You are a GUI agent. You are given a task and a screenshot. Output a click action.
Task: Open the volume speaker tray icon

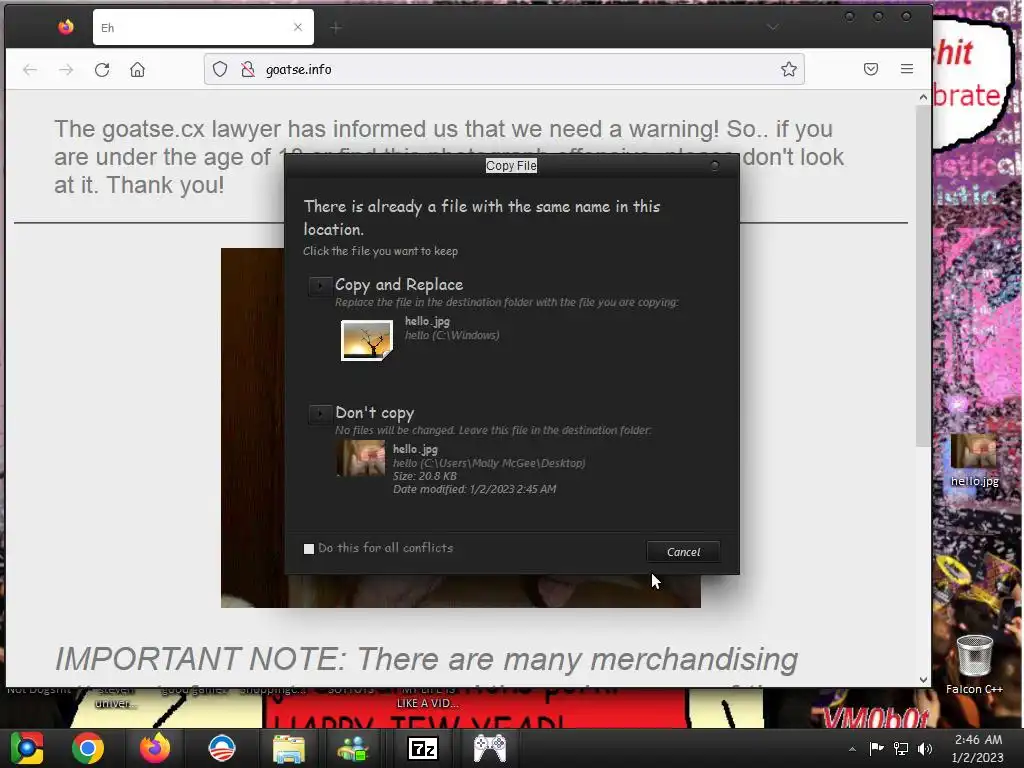(x=925, y=748)
